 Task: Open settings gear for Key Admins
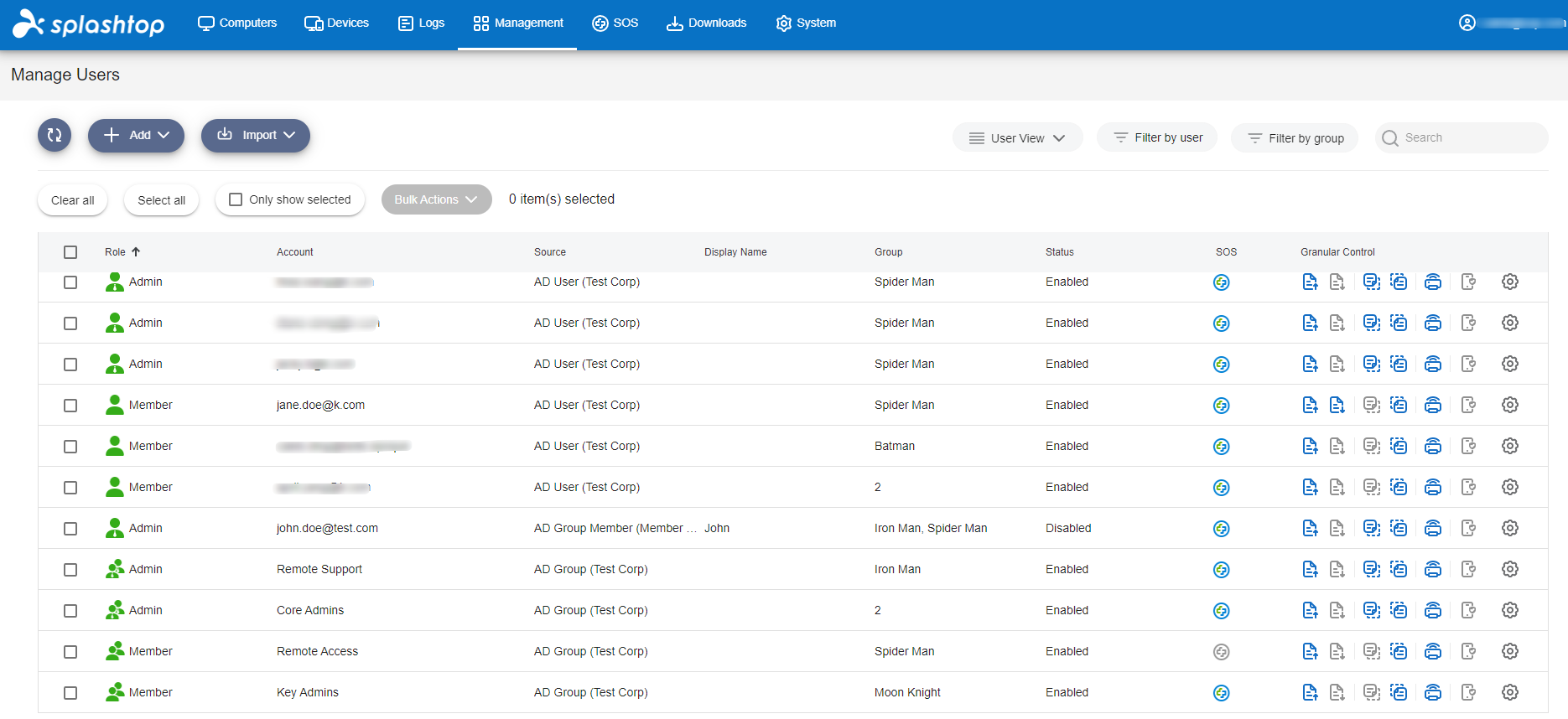[1510, 692]
